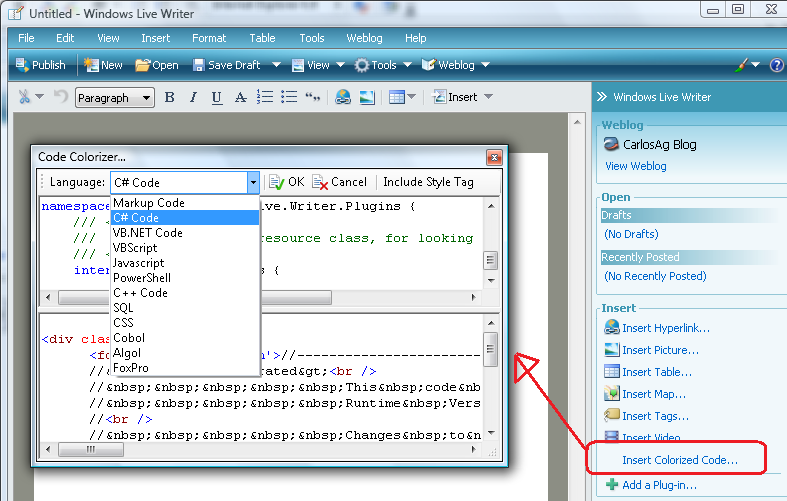The width and height of the screenshot is (787, 501).
Task: Click the Cut scissors icon
Action: 25,96
